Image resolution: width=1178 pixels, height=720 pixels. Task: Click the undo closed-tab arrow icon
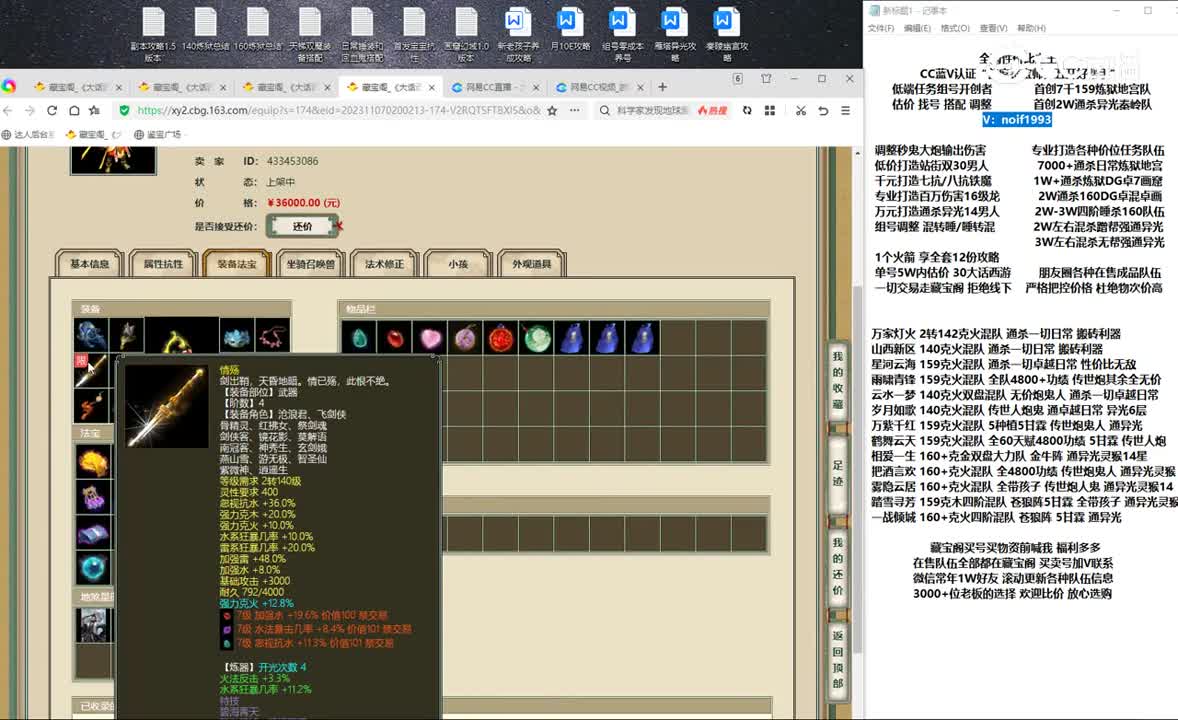point(823,110)
